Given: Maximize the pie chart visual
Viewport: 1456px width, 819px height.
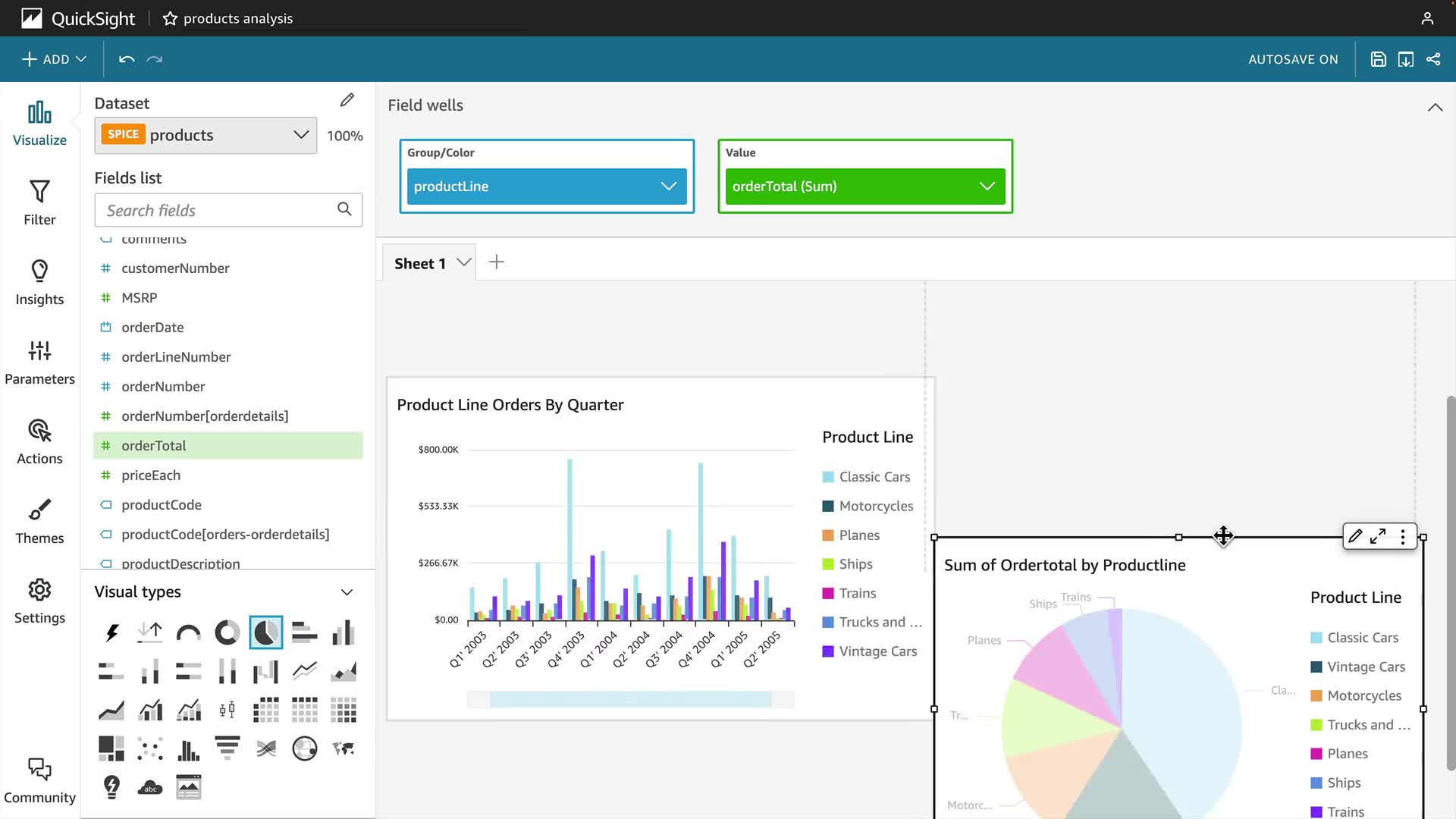Looking at the screenshot, I should 1378,537.
